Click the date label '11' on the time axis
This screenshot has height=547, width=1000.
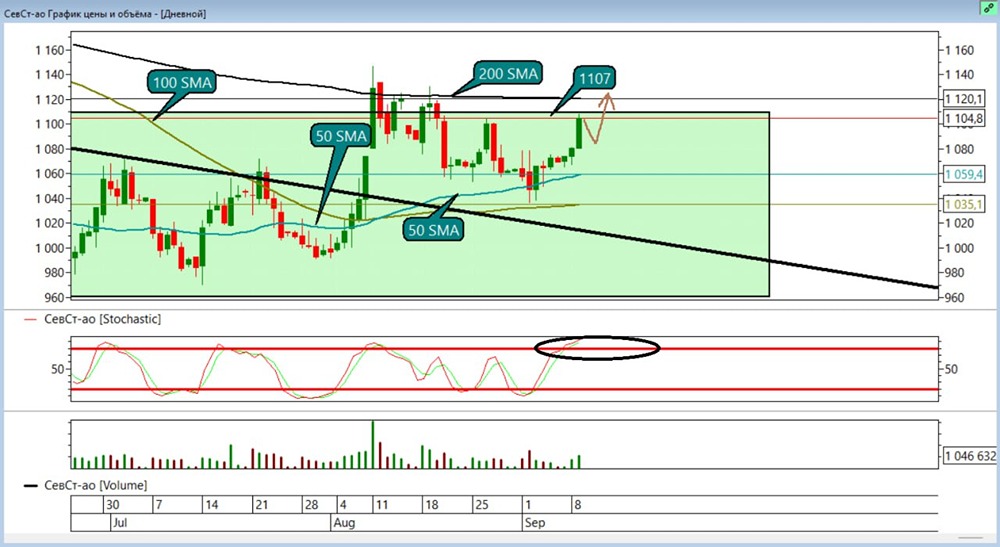(x=381, y=505)
